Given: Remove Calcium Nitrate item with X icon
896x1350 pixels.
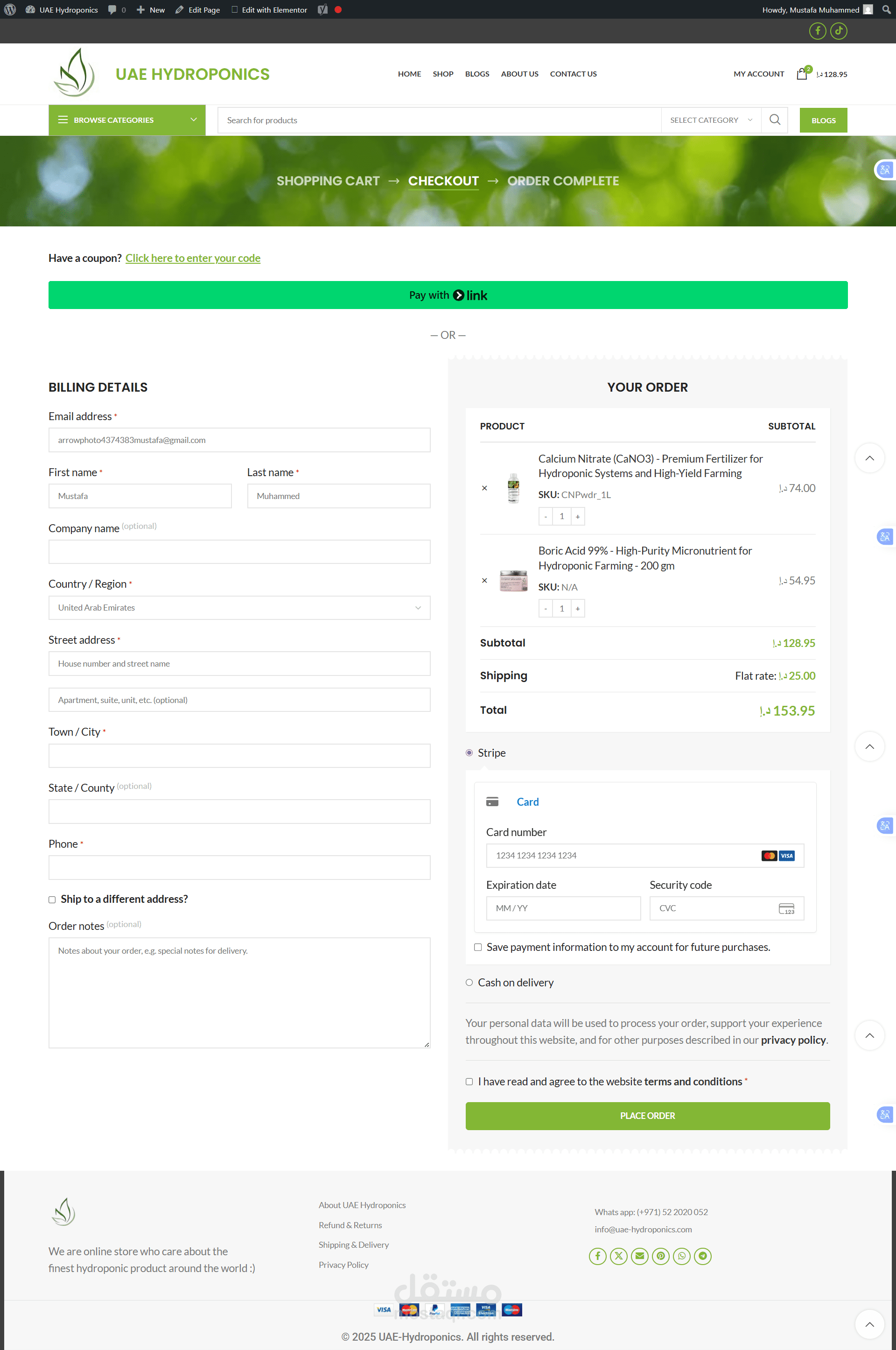Looking at the screenshot, I should (x=484, y=488).
